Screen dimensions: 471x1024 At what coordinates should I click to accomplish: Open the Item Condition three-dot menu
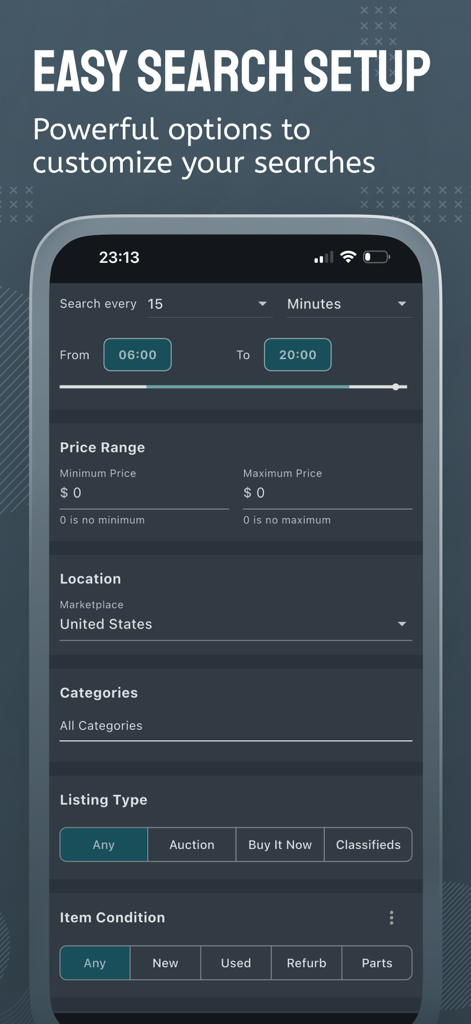[x=391, y=918]
